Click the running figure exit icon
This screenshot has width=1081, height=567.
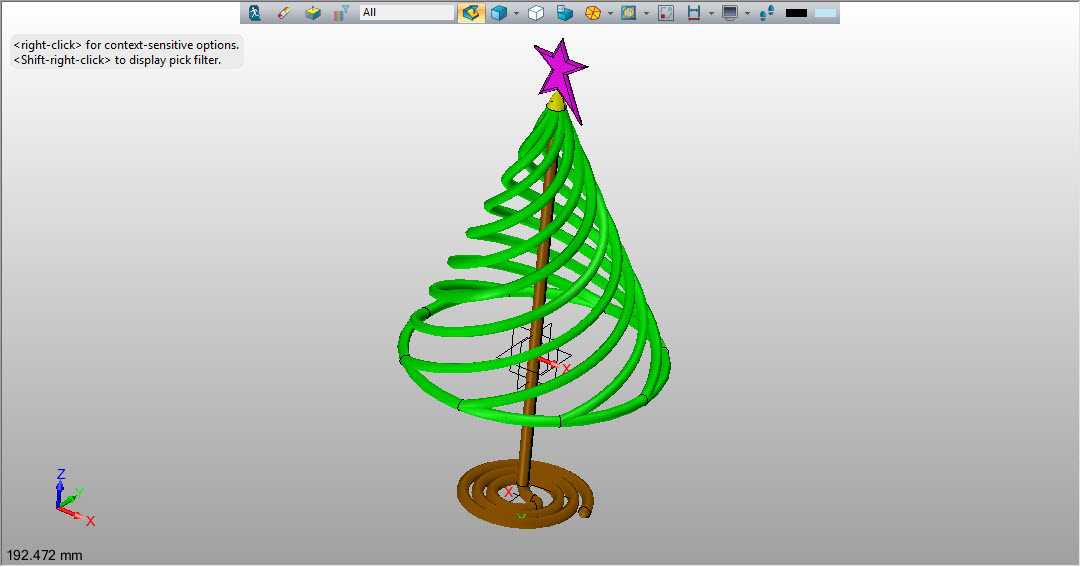tap(254, 12)
